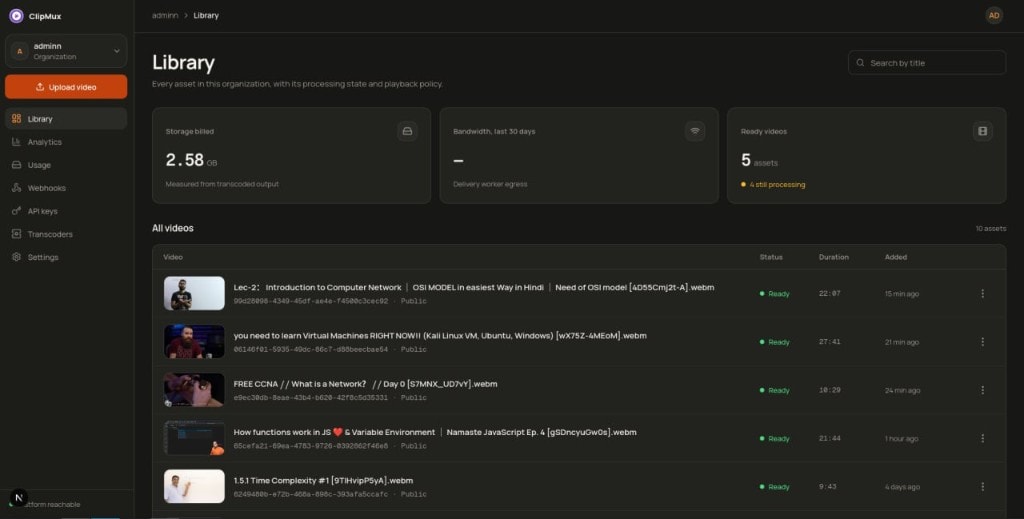Open Settings in the sidebar
The image size is (1024, 519).
tap(66, 257)
